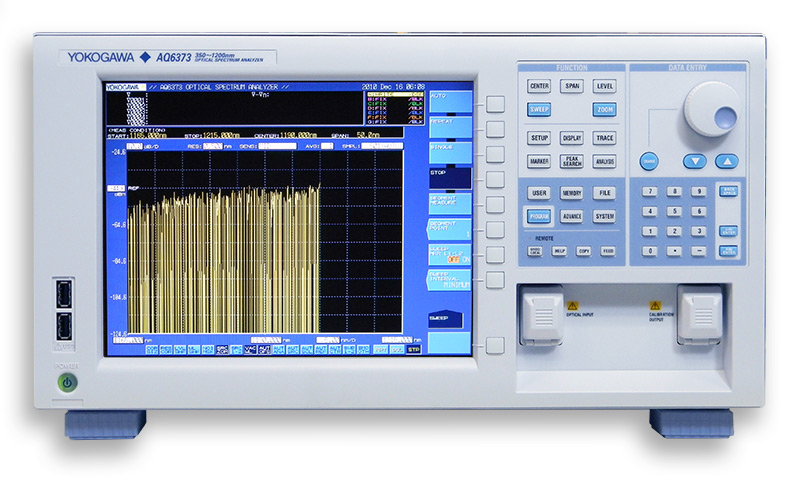
Task: Open the ANALYSIS function
Action: click(605, 161)
